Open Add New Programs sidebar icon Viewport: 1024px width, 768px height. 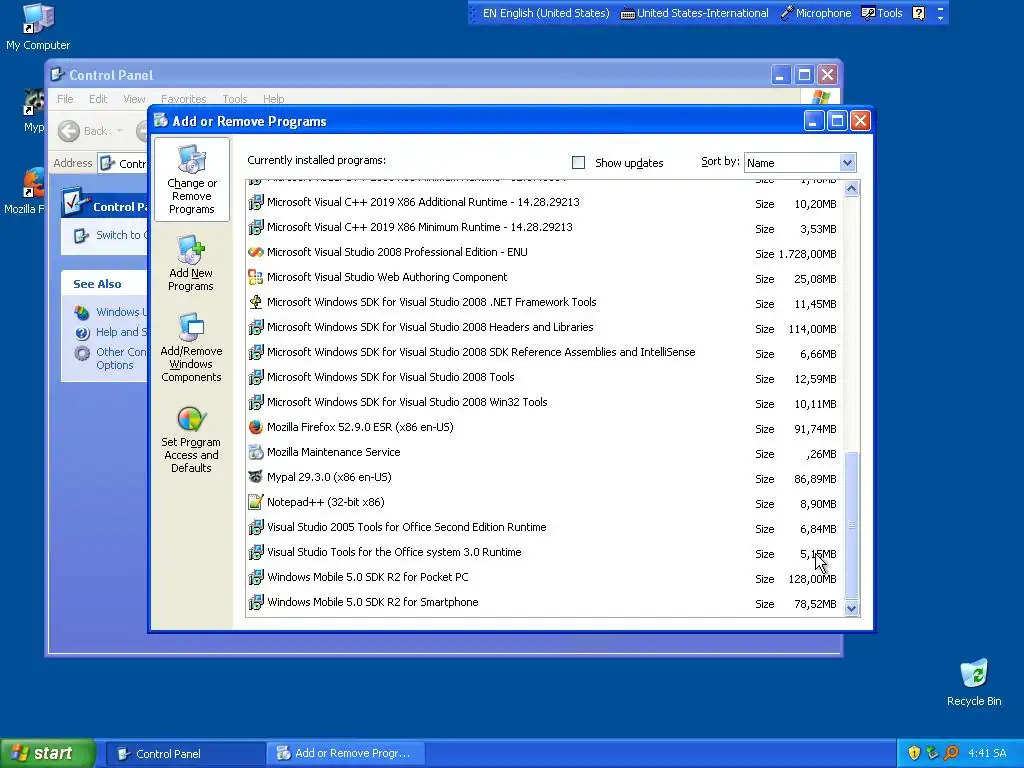tap(191, 263)
